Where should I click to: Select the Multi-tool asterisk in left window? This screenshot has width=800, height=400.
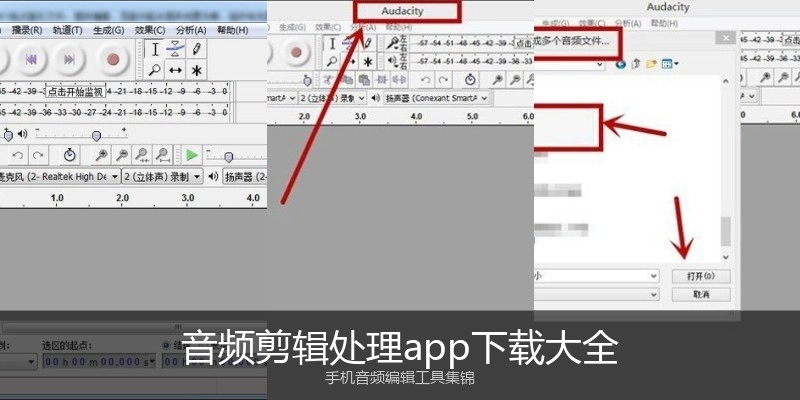click(x=196, y=70)
